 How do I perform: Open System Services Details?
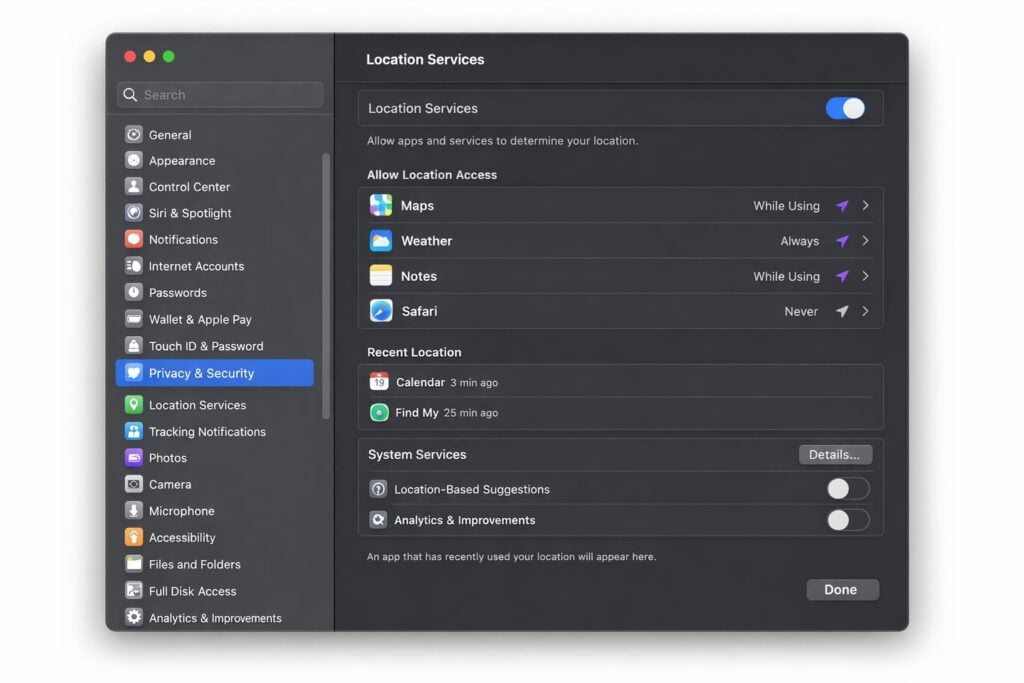pos(835,454)
